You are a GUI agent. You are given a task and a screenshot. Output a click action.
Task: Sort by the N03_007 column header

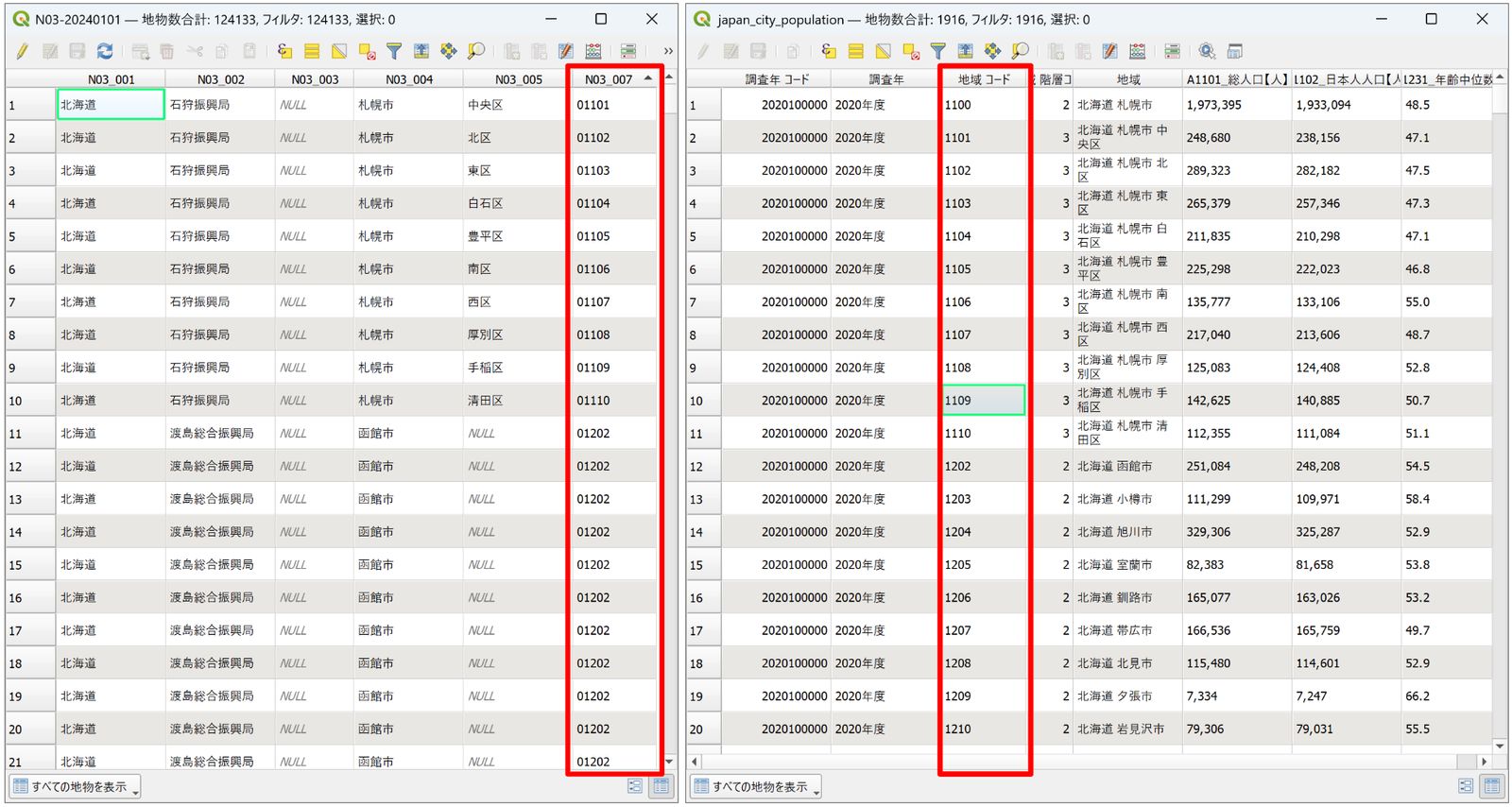coord(613,79)
